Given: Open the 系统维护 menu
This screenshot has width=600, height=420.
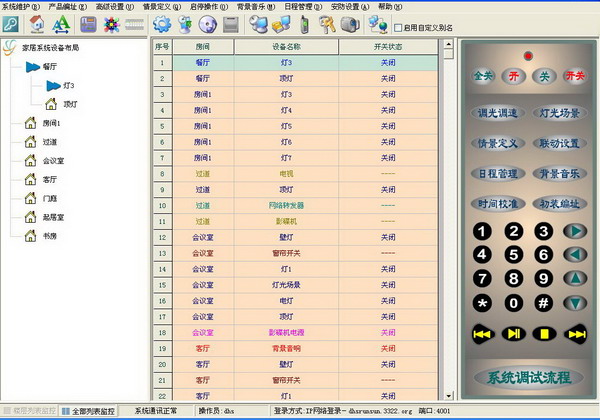Looking at the screenshot, I should pyautogui.click(x=21, y=7).
